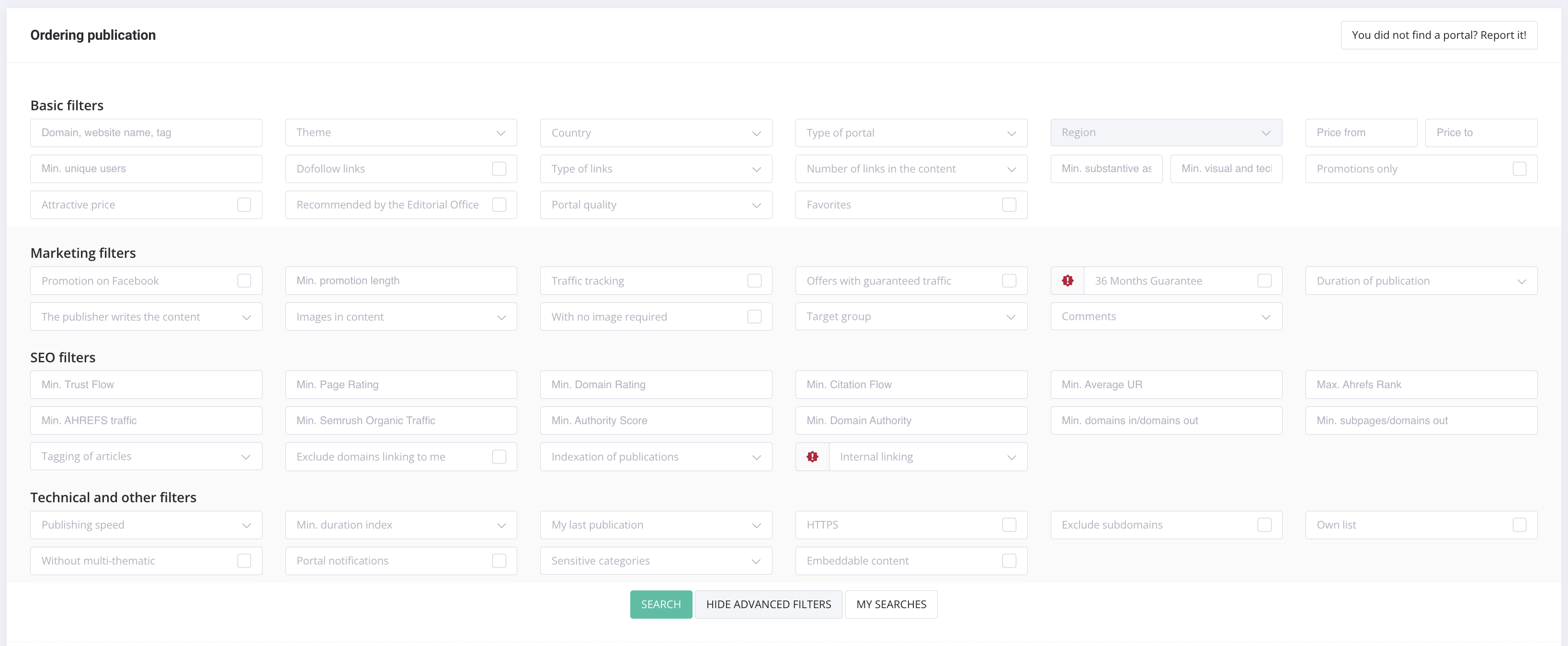Open the Theme dropdown
Image resolution: width=1568 pixels, height=646 pixels.
400,133
